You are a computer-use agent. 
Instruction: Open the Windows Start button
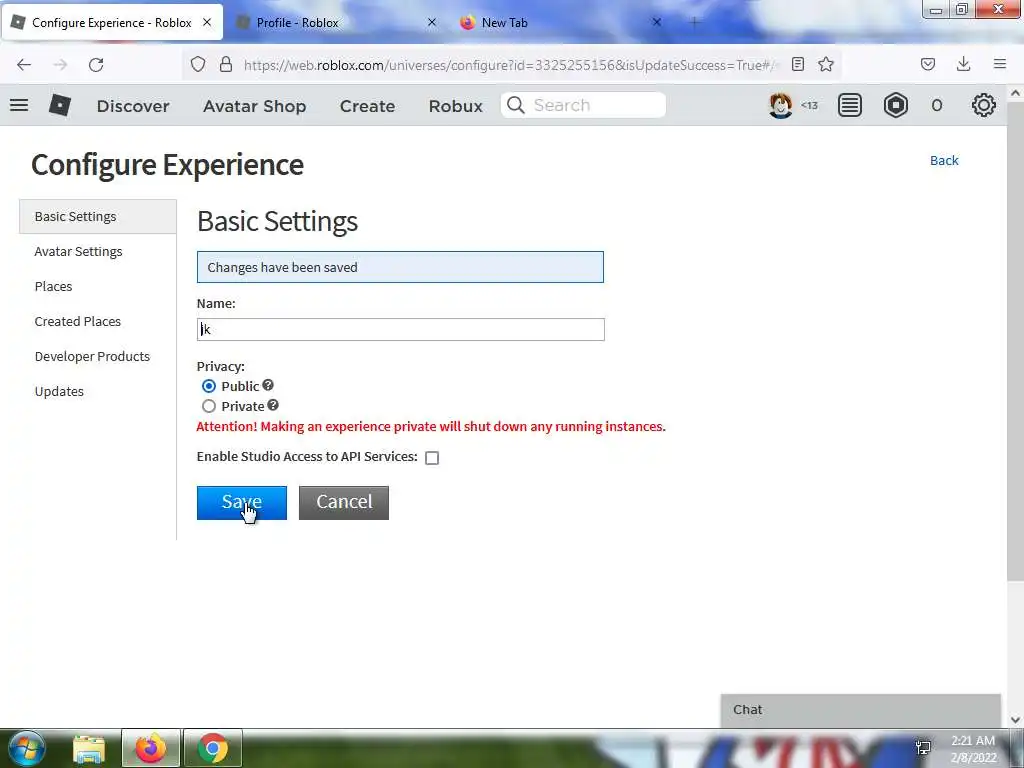tap(27, 748)
